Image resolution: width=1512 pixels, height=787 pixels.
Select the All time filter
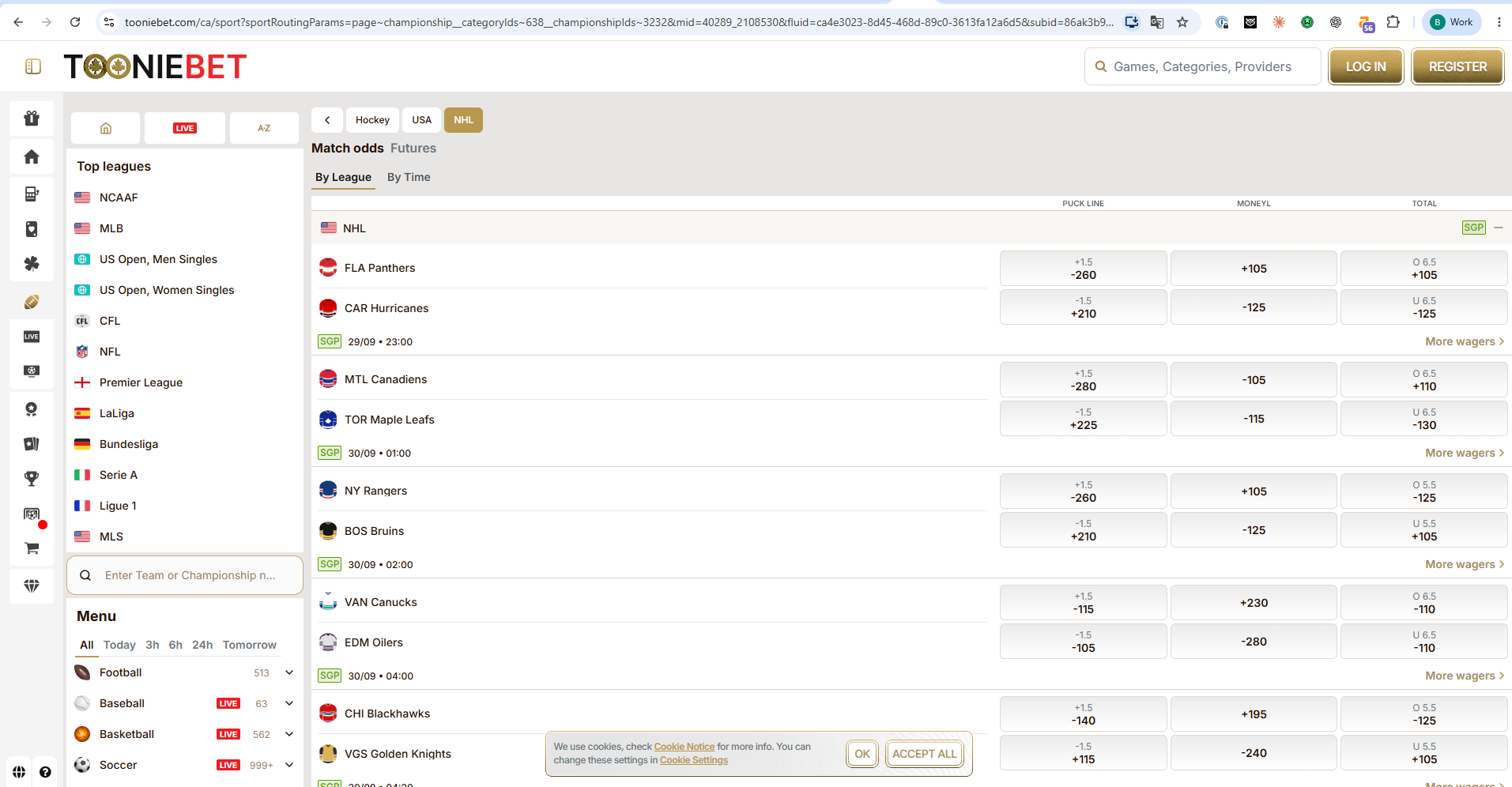87,645
